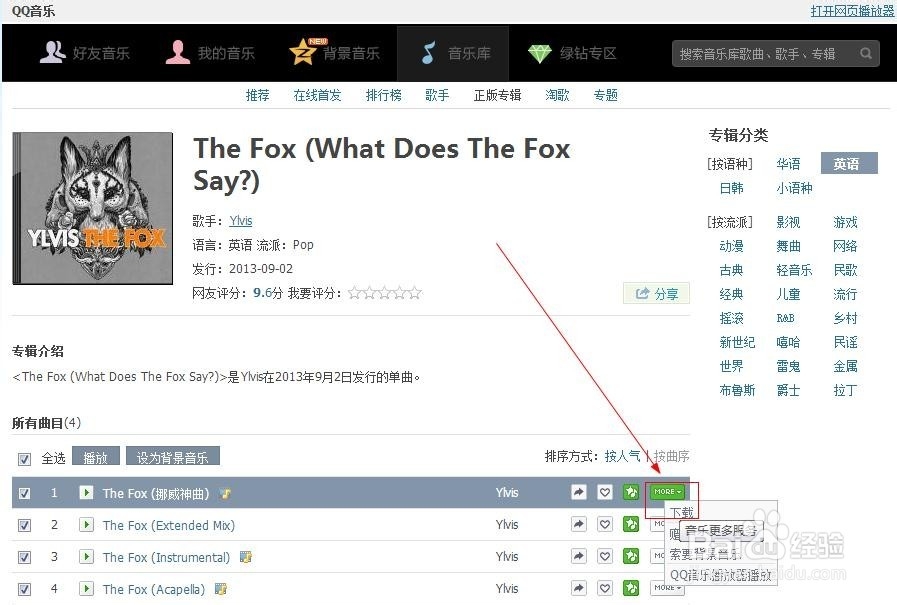Open the 正版专辑 page
Screen dimensions: 897x605
pos(497,95)
